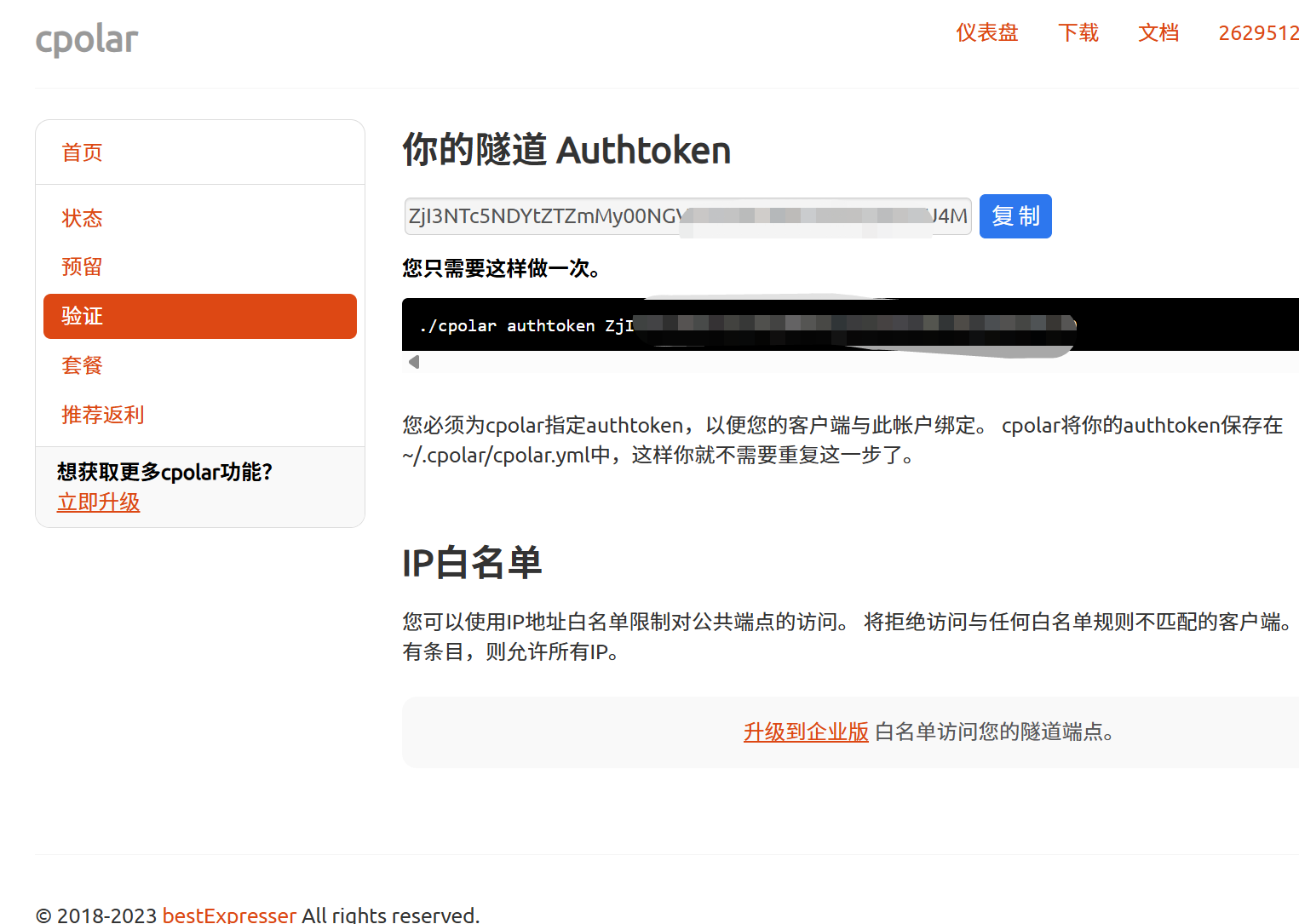Open the 套餐 plans page
The height and width of the screenshot is (924, 1299).
click(x=82, y=364)
